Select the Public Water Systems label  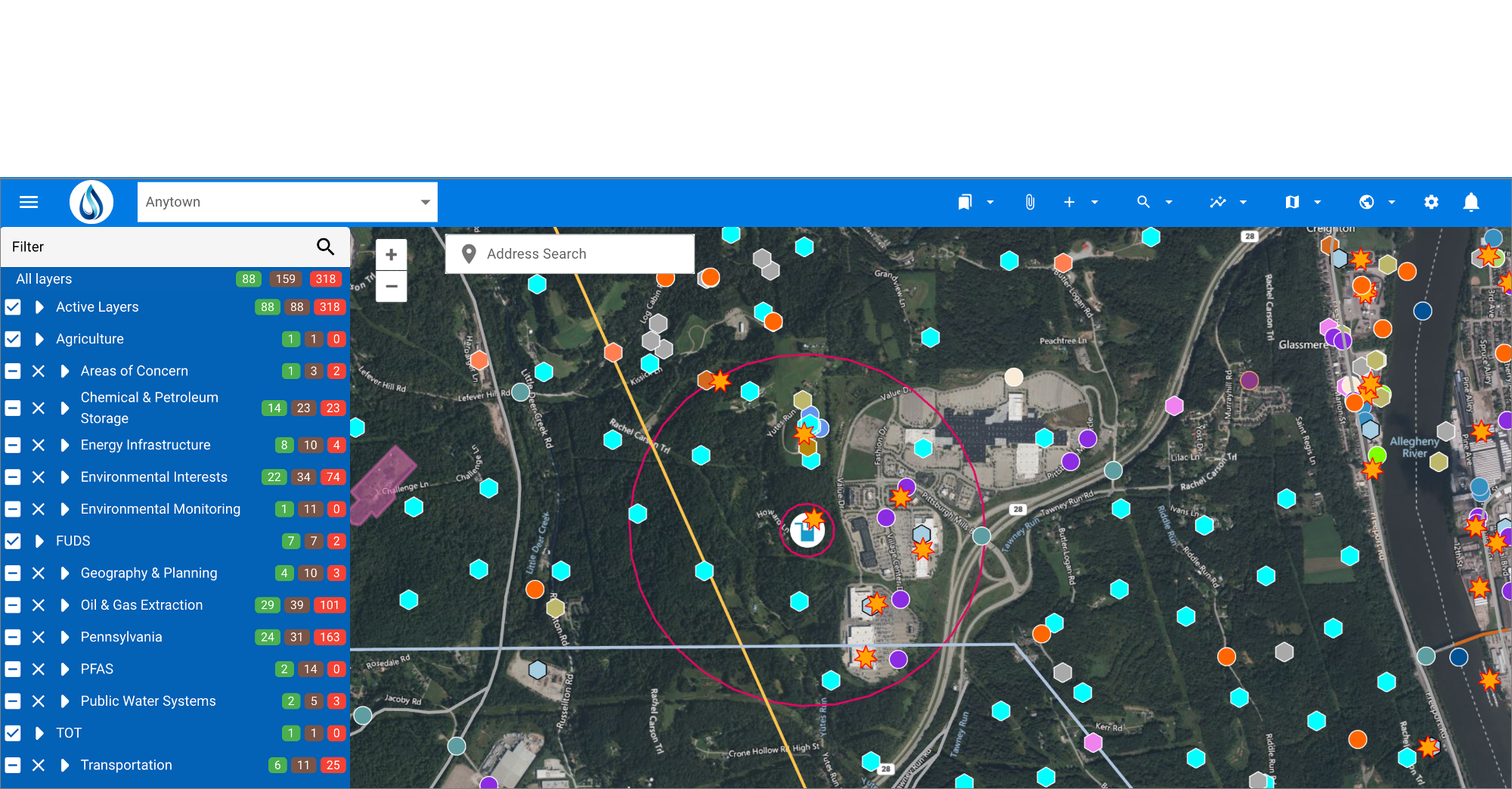click(x=148, y=701)
